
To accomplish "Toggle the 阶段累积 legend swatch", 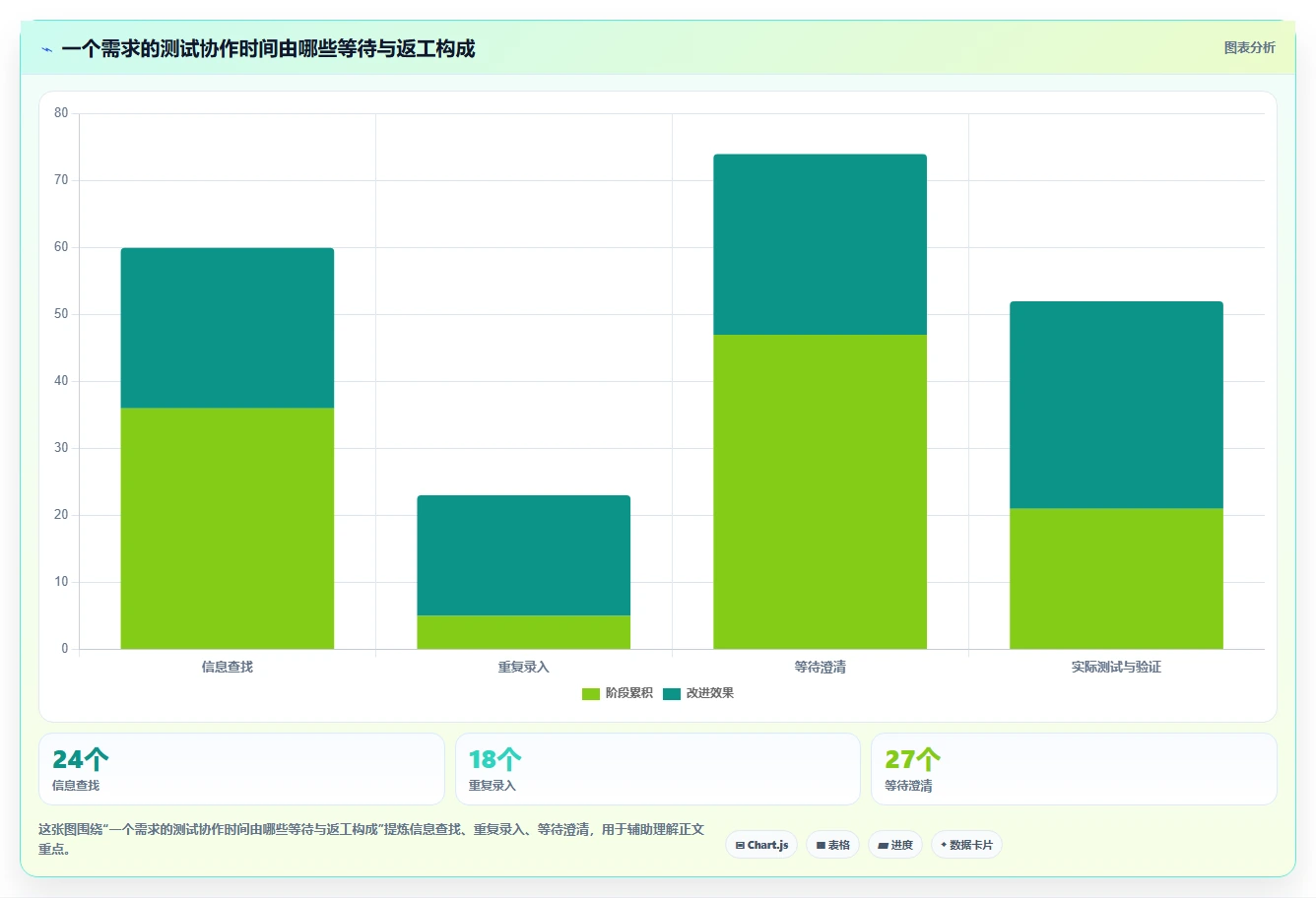I will point(591,693).
